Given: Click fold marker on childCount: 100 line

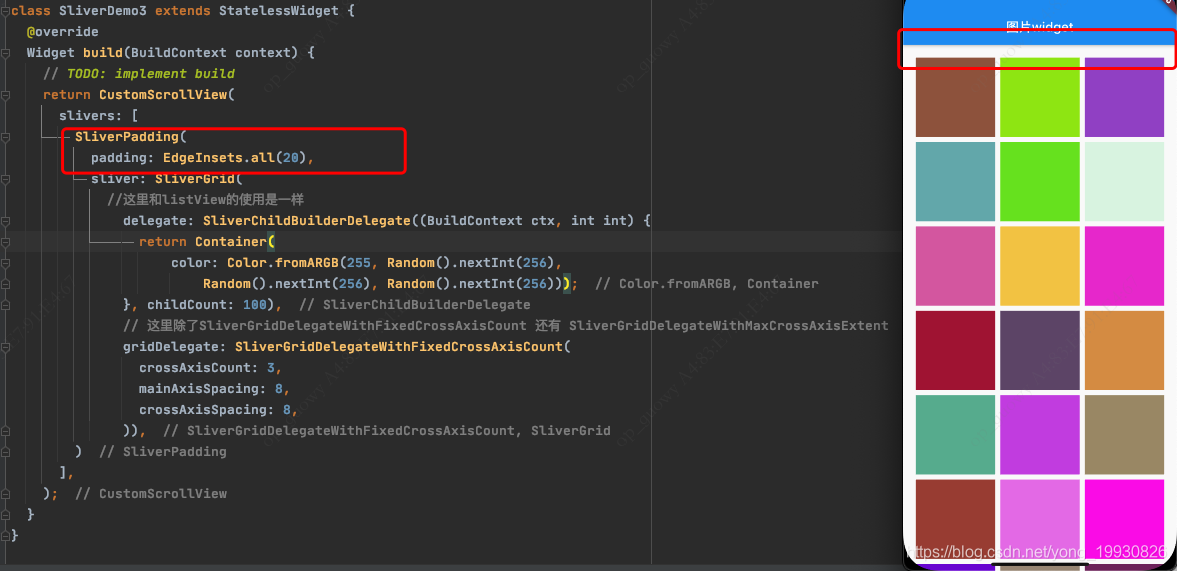Looking at the screenshot, I should tap(5, 305).
